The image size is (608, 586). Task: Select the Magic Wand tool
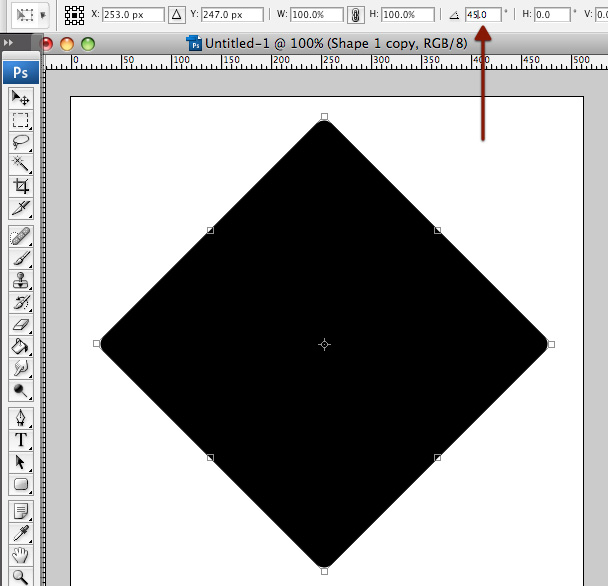click(x=21, y=164)
